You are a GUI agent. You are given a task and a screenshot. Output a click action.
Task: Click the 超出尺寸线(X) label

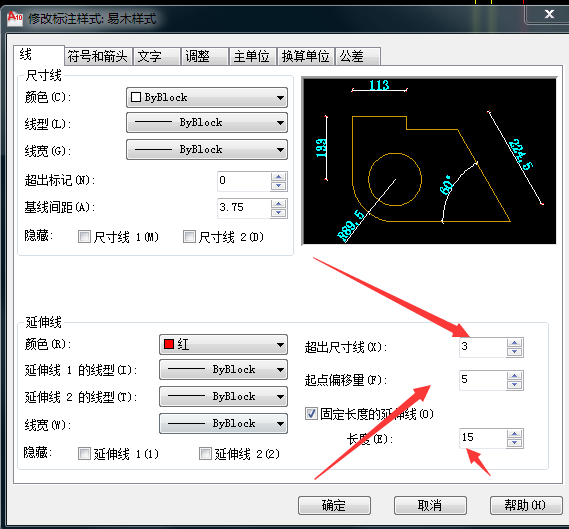pyautogui.click(x=346, y=347)
